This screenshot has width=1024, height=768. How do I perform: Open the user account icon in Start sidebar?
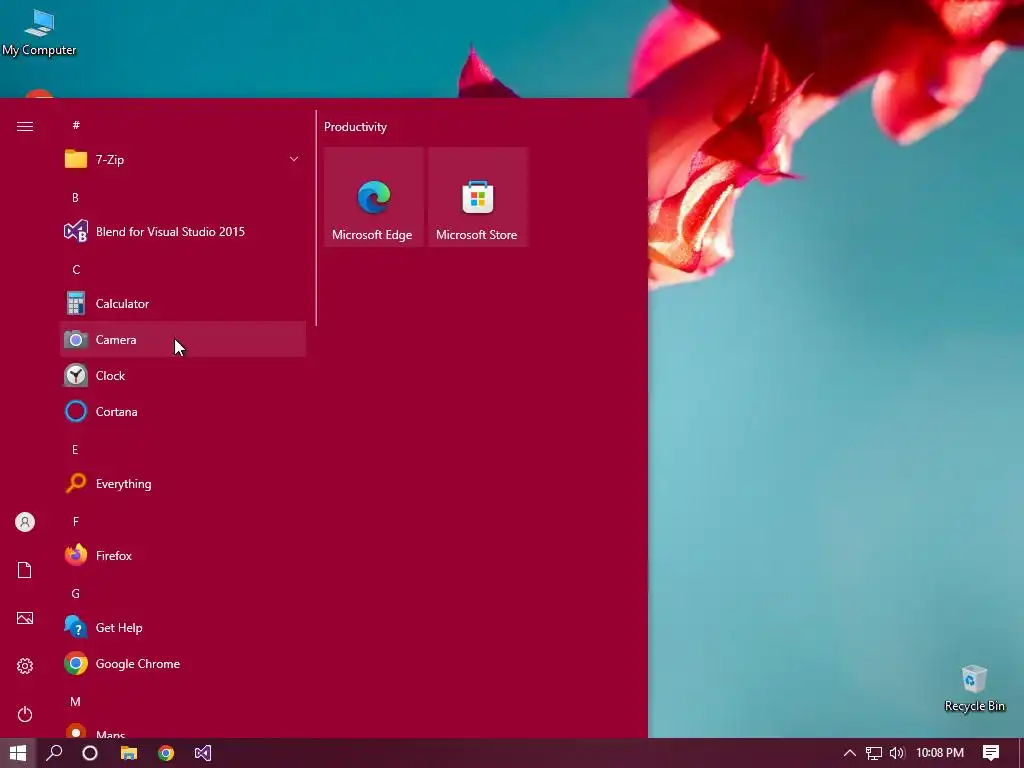tap(25, 522)
